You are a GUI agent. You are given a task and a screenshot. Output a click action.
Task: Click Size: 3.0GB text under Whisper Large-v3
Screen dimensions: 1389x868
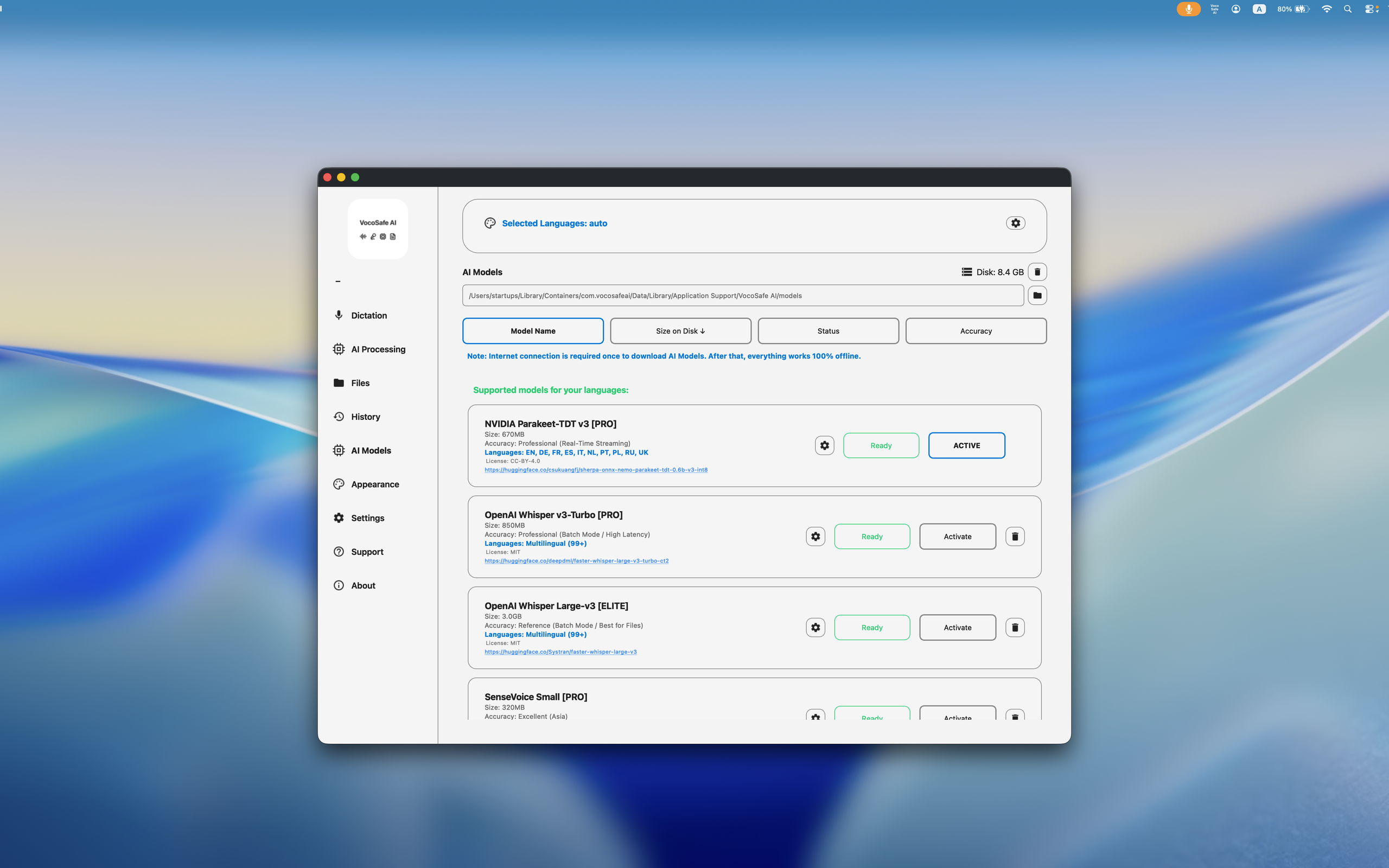pyautogui.click(x=503, y=616)
